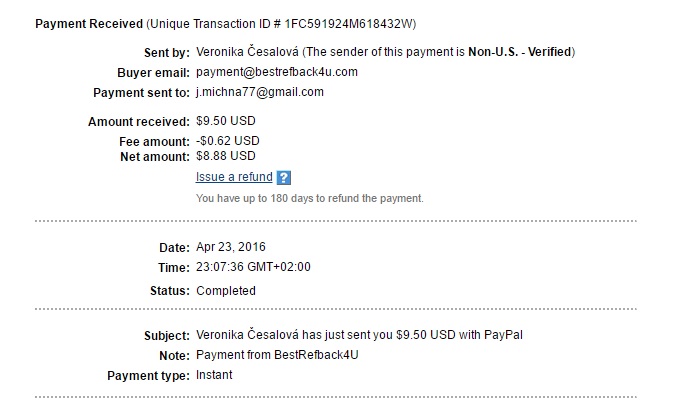This screenshot has width=696, height=411.
Task: Click the net amount $8.88 USD
Action: click(x=226, y=156)
